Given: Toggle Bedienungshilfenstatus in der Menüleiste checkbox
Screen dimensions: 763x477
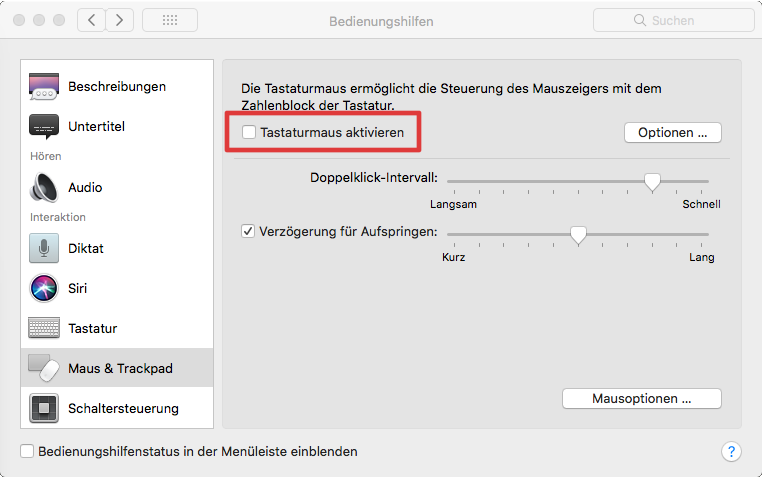Looking at the screenshot, I should 27,451.
